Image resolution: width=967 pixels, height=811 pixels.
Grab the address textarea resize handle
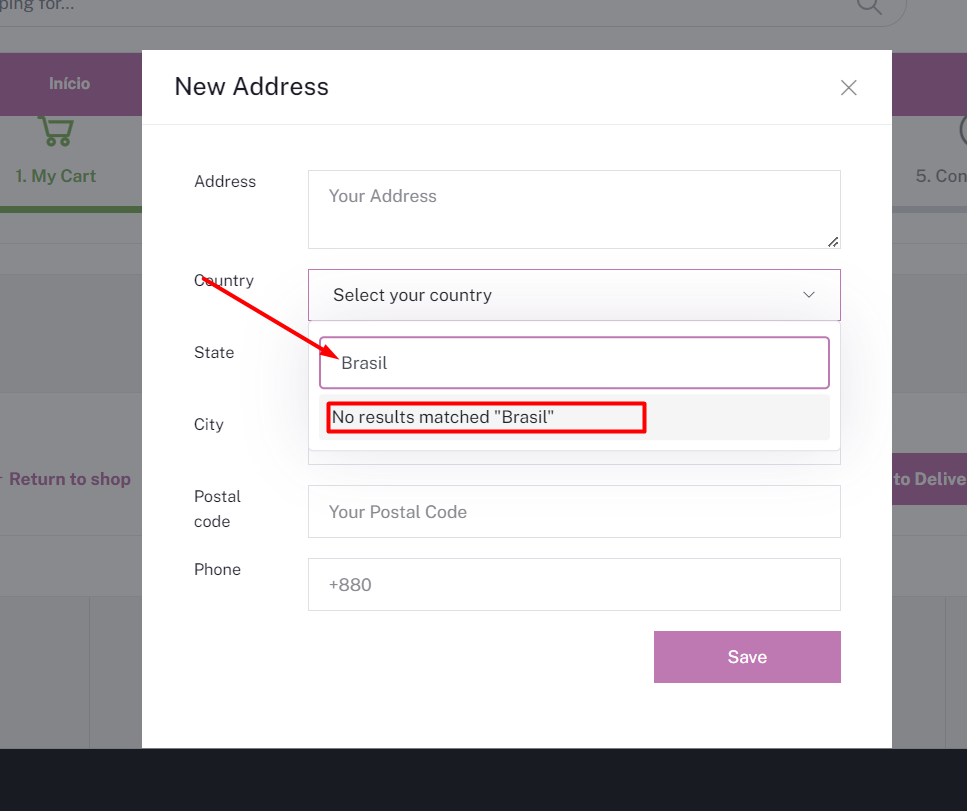pyautogui.click(x=833, y=242)
